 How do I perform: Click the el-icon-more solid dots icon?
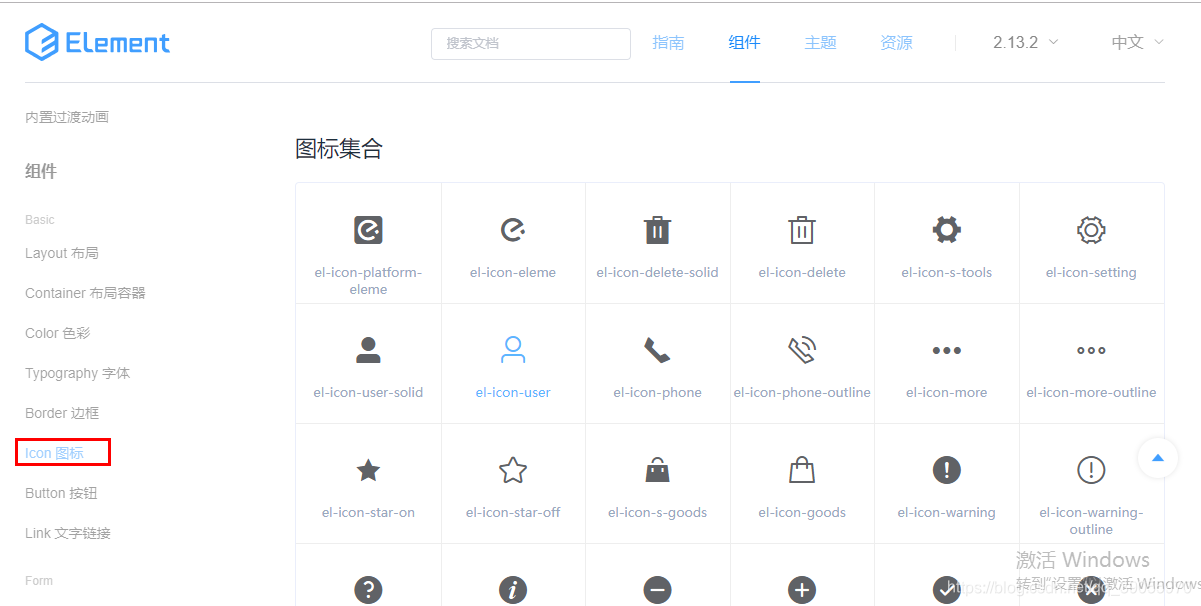946,350
